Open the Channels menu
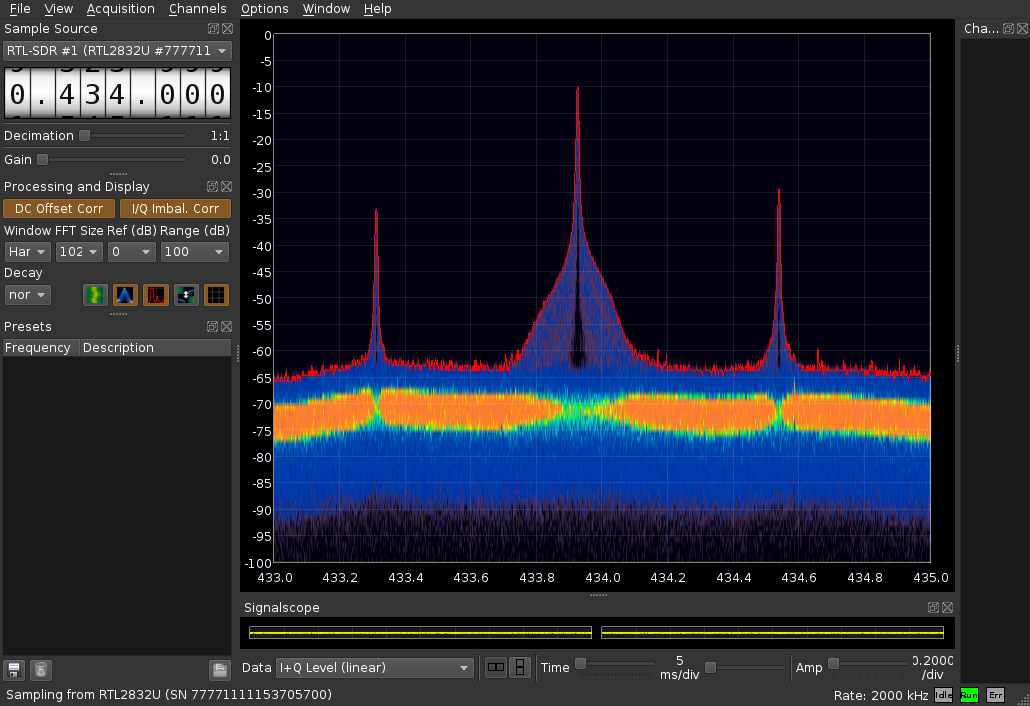Screen dimensions: 1030x706 tap(197, 9)
